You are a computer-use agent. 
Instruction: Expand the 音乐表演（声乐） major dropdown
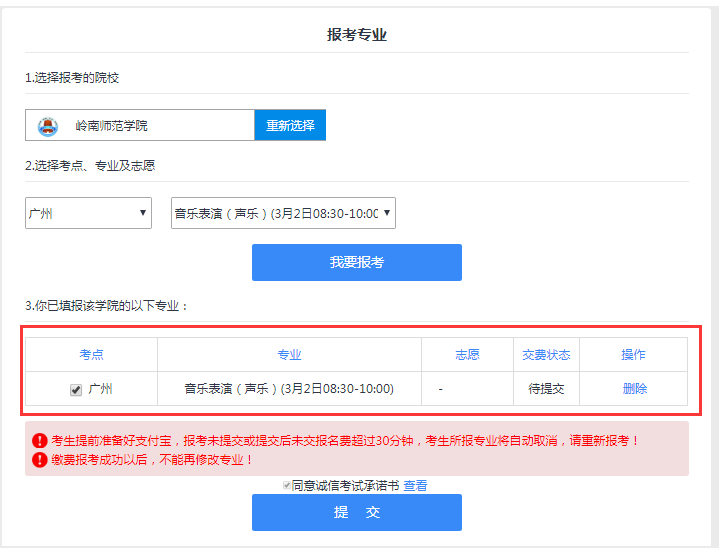[283, 213]
